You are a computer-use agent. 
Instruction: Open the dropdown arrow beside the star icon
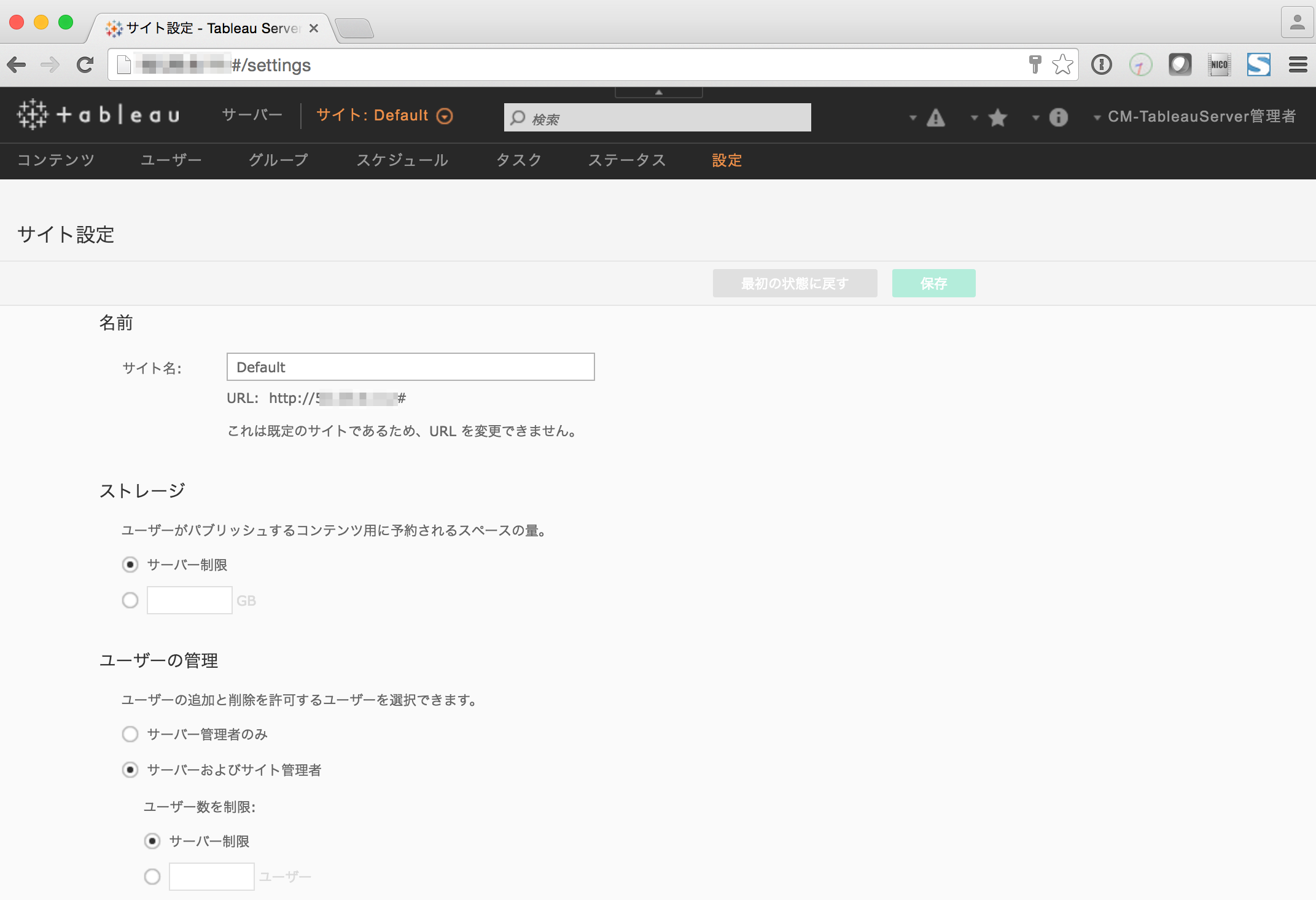click(x=973, y=117)
